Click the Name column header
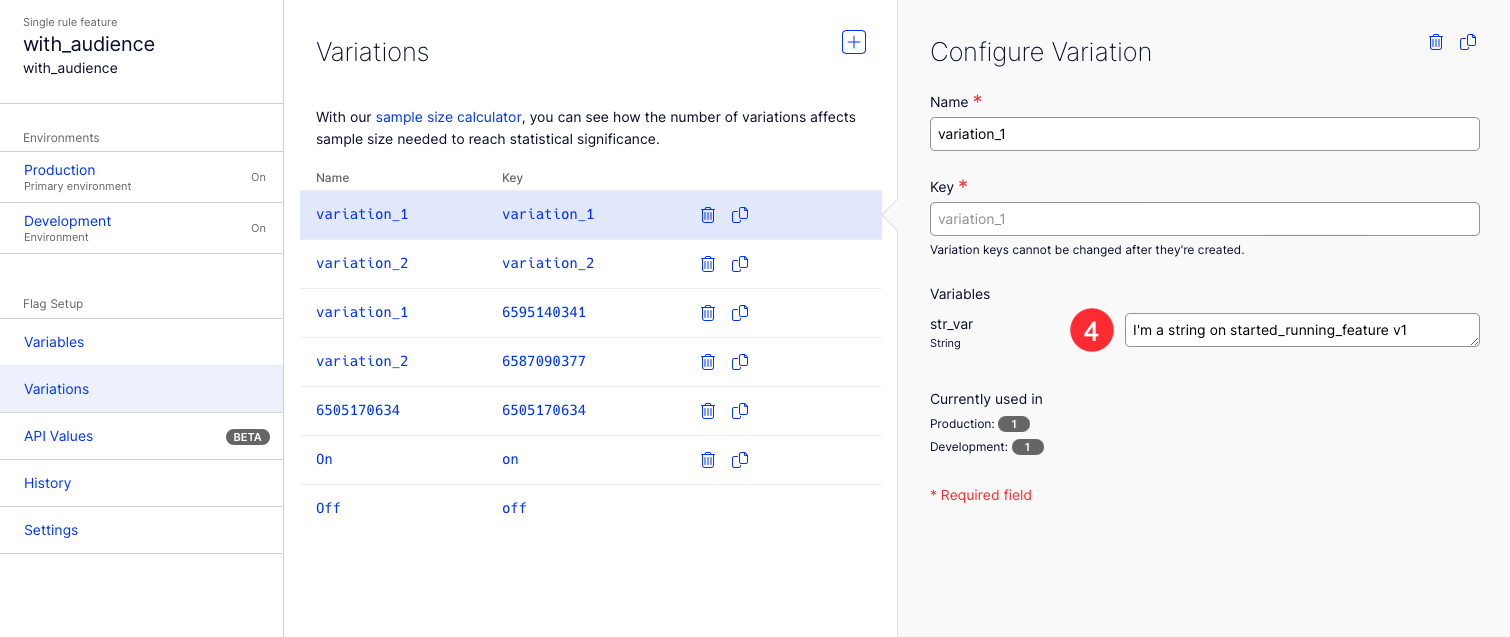This screenshot has height=637, width=1510. click(333, 178)
